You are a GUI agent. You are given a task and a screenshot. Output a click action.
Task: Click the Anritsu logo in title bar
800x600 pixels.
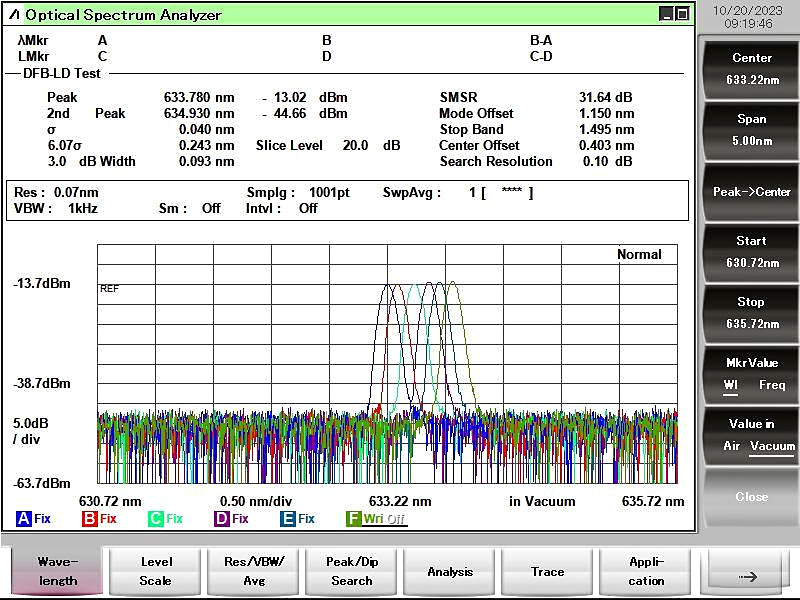tap(14, 15)
